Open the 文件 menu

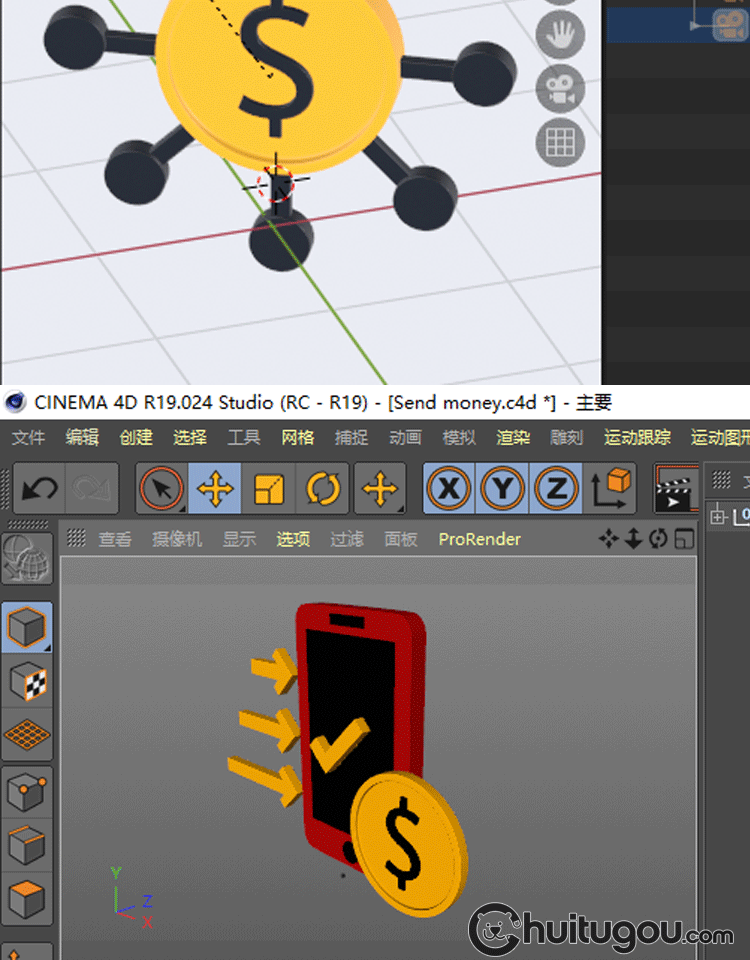point(28,437)
